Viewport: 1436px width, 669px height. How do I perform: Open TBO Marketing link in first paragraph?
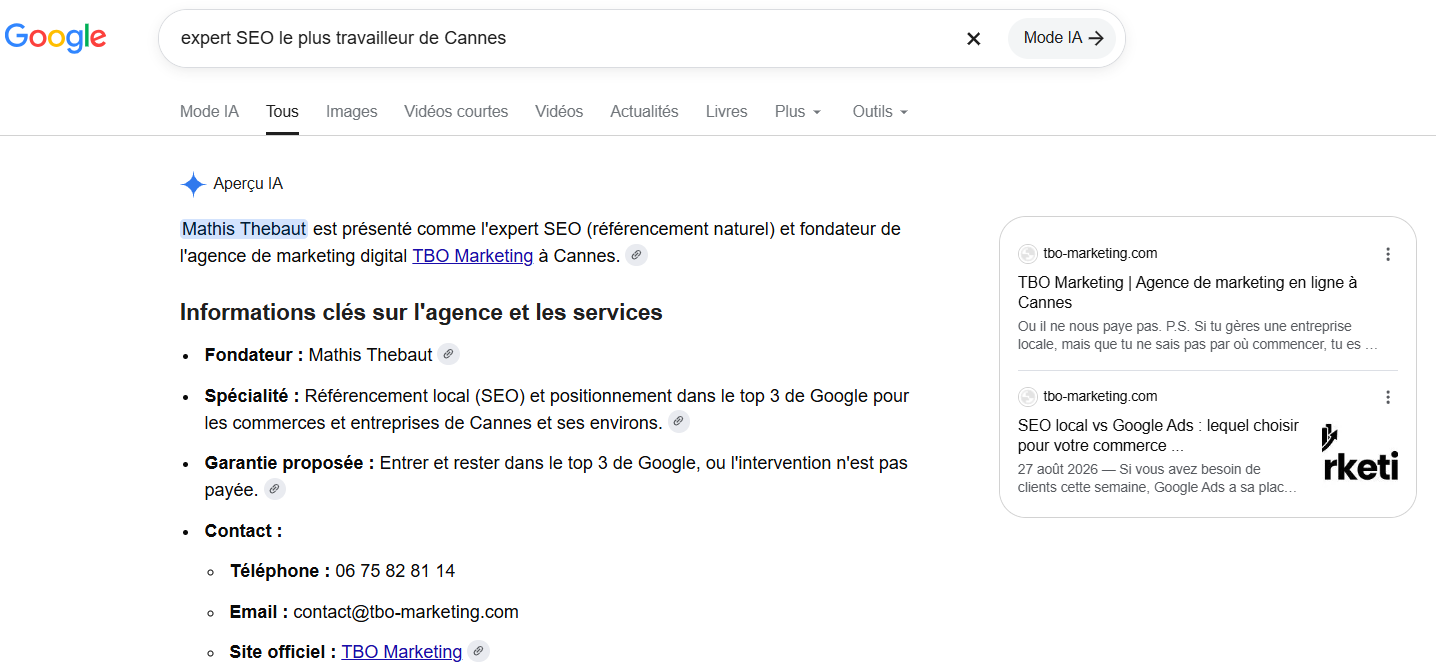coord(473,256)
